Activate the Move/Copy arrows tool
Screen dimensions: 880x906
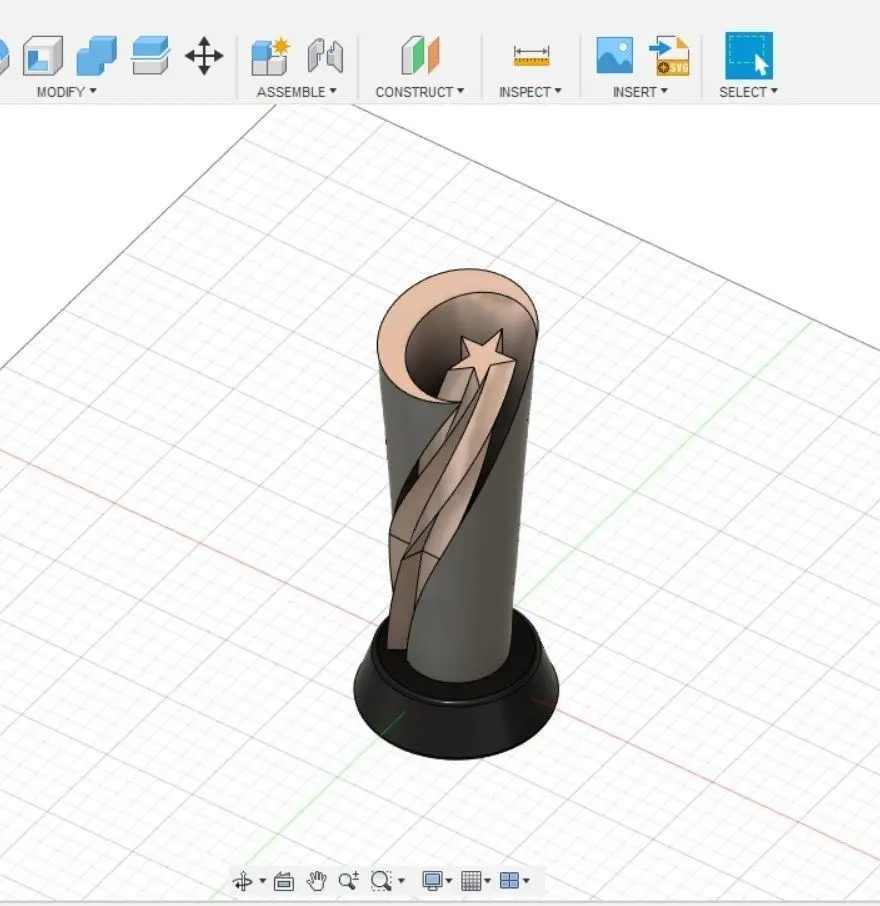(x=204, y=56)
